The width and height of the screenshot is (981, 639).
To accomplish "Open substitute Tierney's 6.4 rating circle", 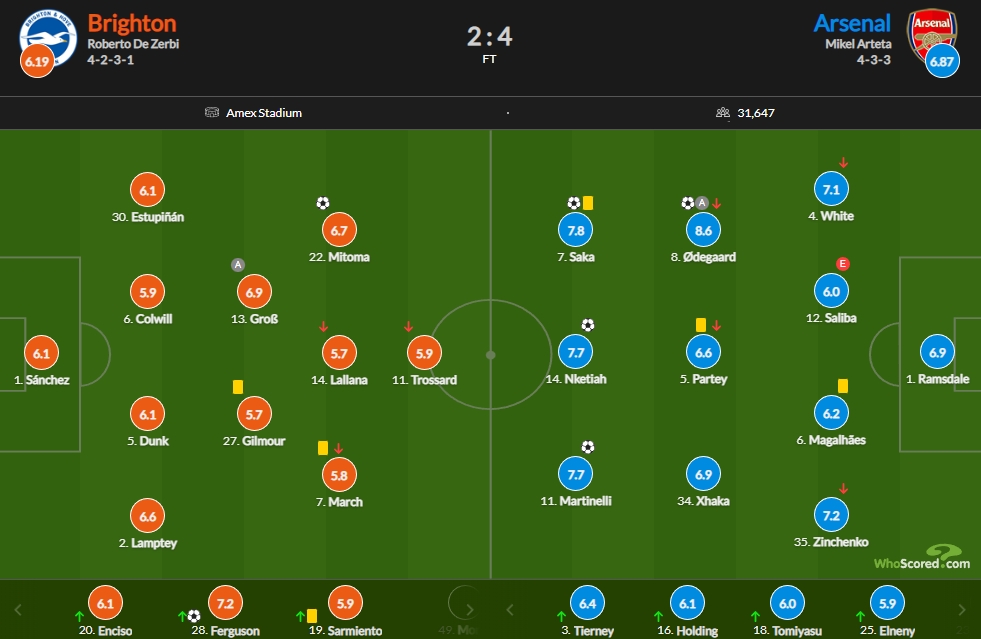I will (x=587, y=603).
